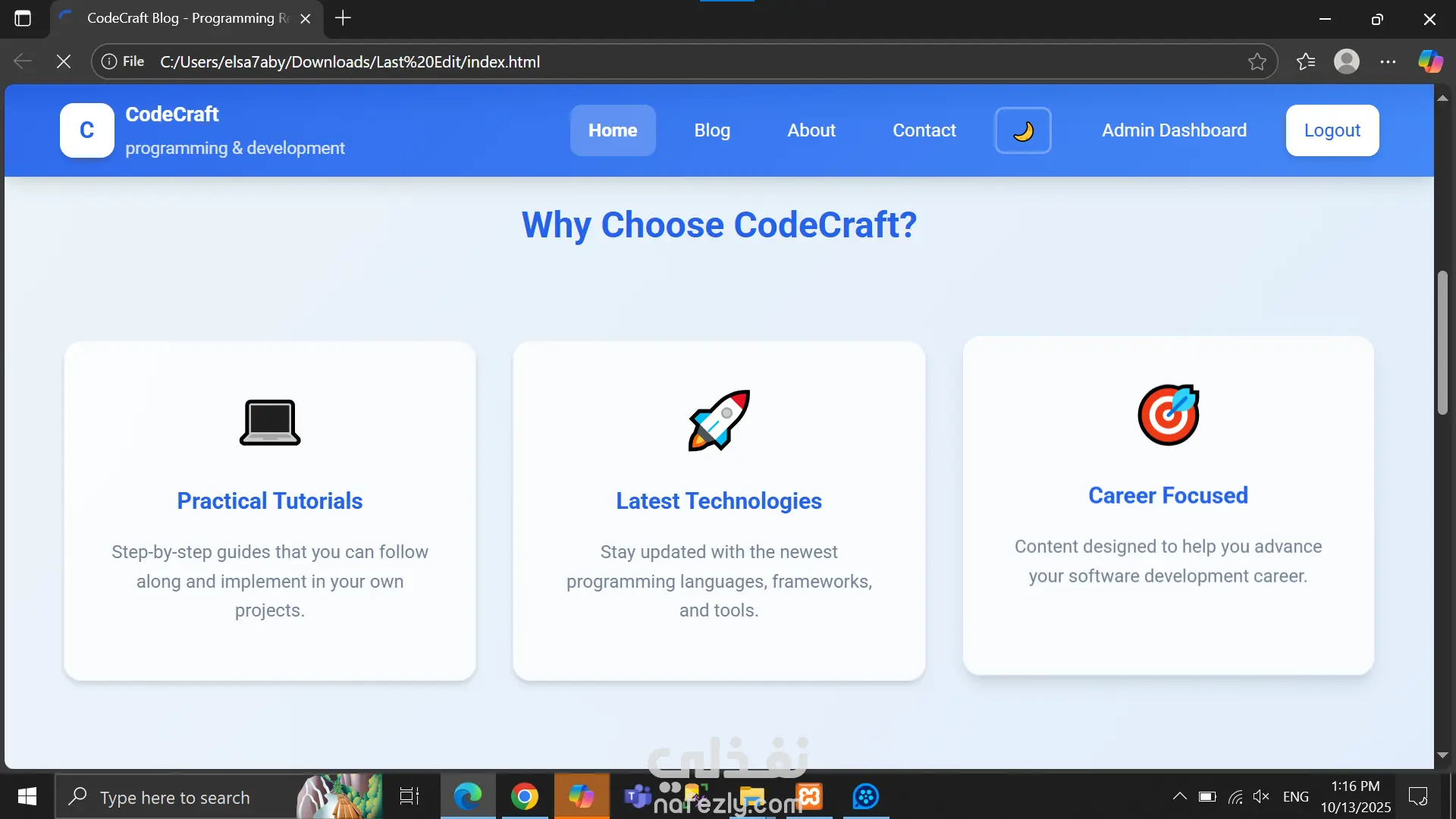Viewport: 1456px width, 819px height.
Task: Open the browser profile avatar
Action: tap(1347, 61)
